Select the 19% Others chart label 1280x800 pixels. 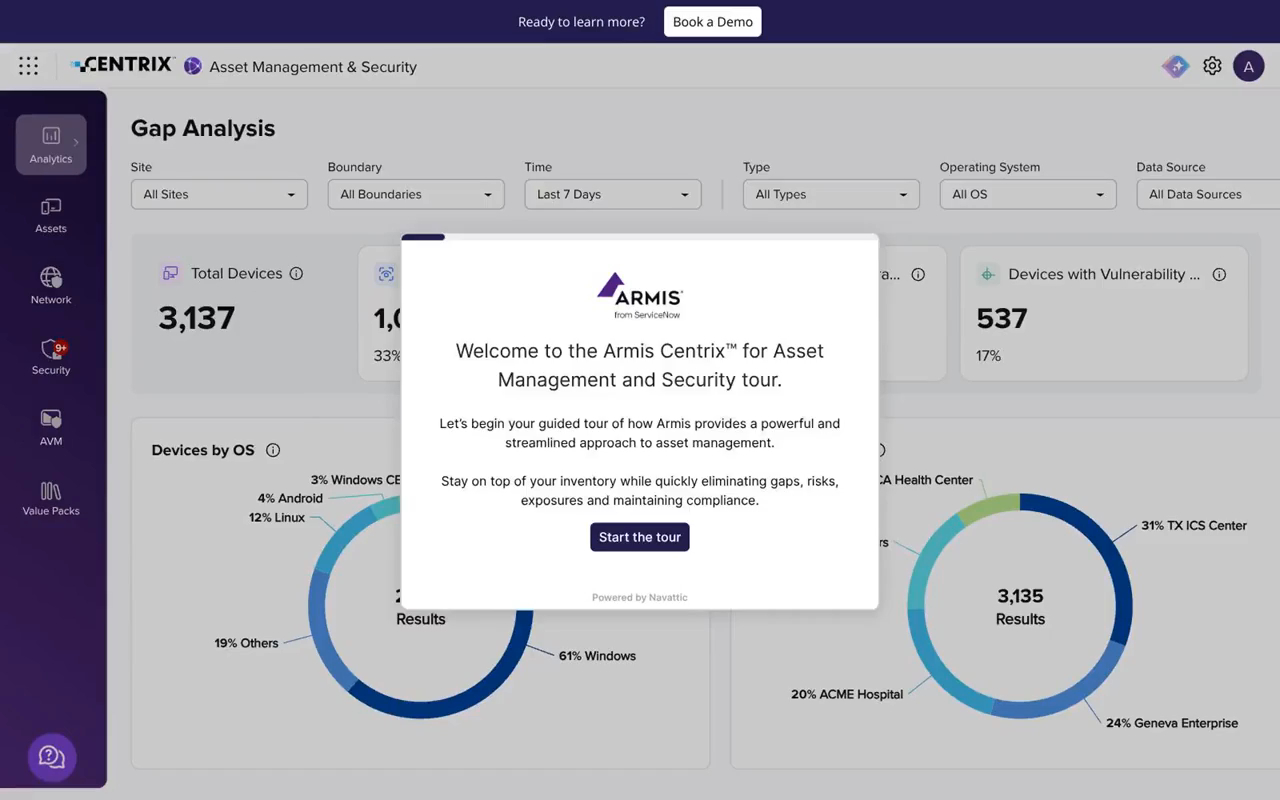point(246,643)
